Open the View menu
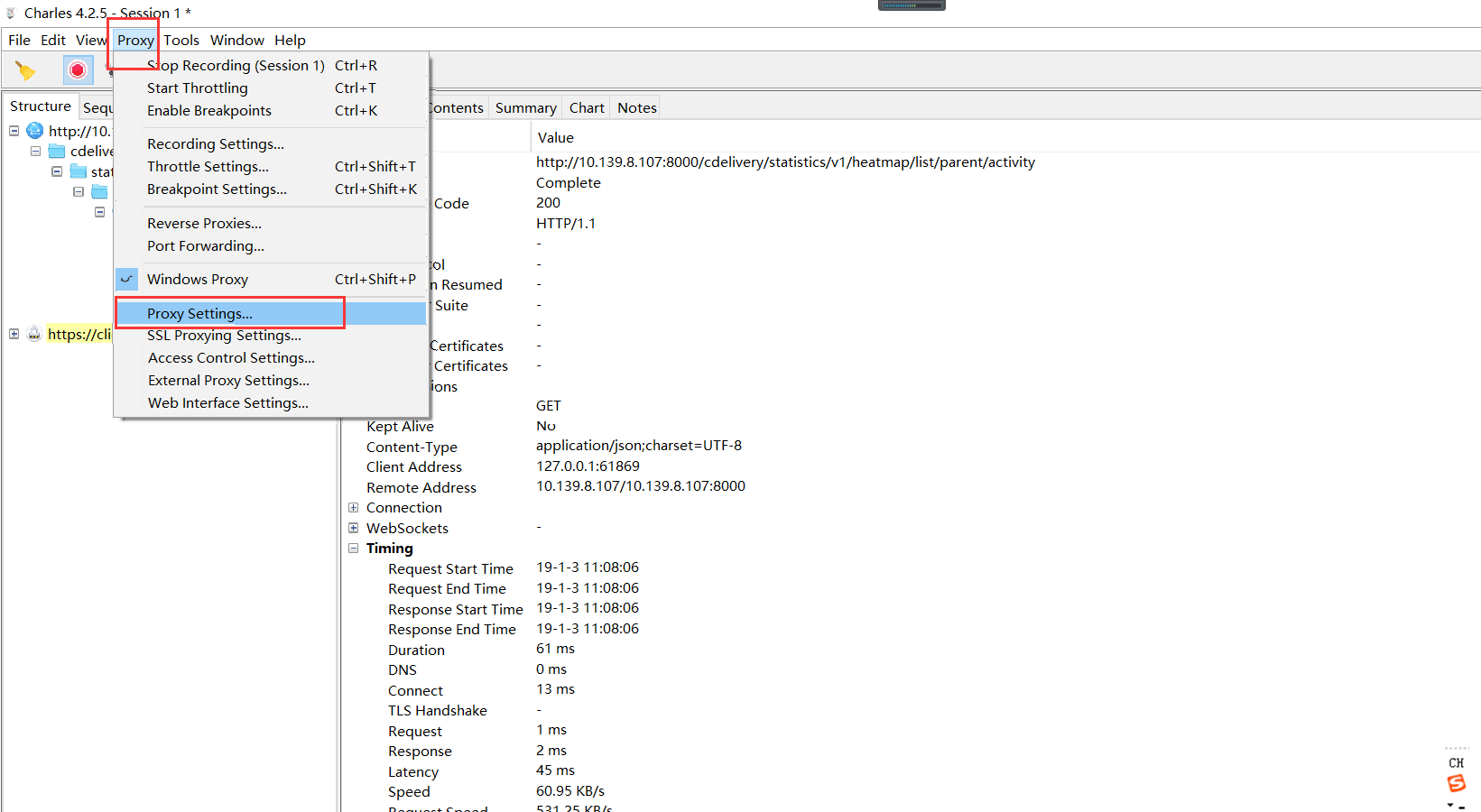Image resolution: width=1481 pixels, height=812 pixels. click(x=91, y=40)
